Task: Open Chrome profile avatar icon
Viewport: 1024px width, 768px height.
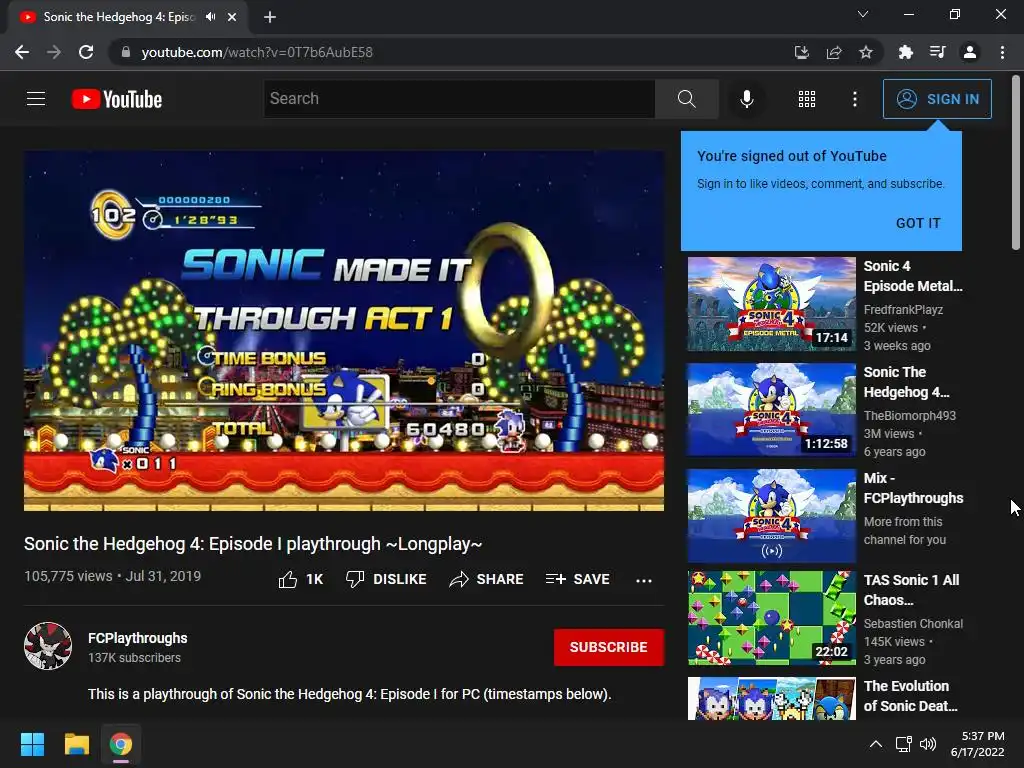Action: click(x=970, y=52)
